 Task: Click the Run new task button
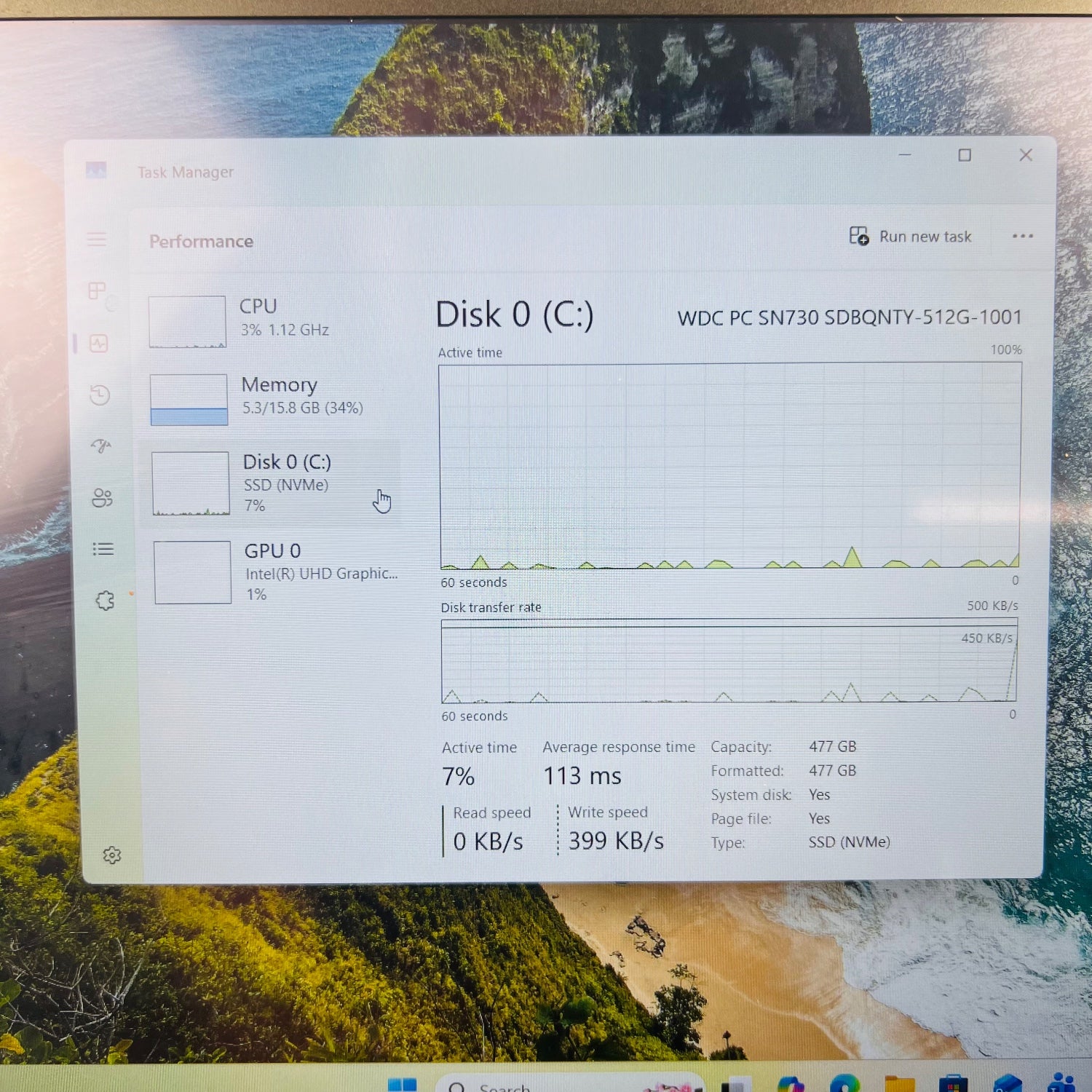tap(910, 237)
